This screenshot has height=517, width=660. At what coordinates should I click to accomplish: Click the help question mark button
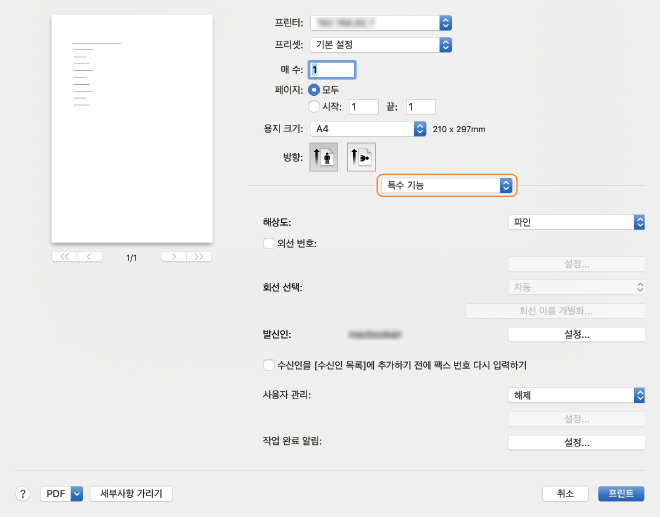click(22, 494)
